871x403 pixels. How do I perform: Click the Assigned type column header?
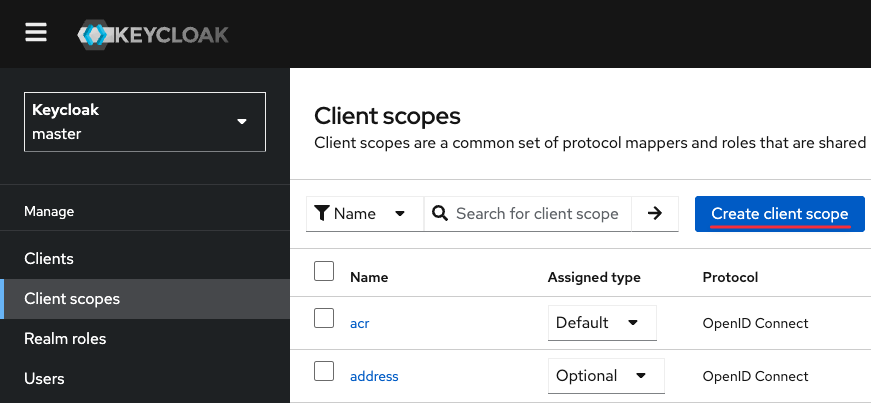594,277
